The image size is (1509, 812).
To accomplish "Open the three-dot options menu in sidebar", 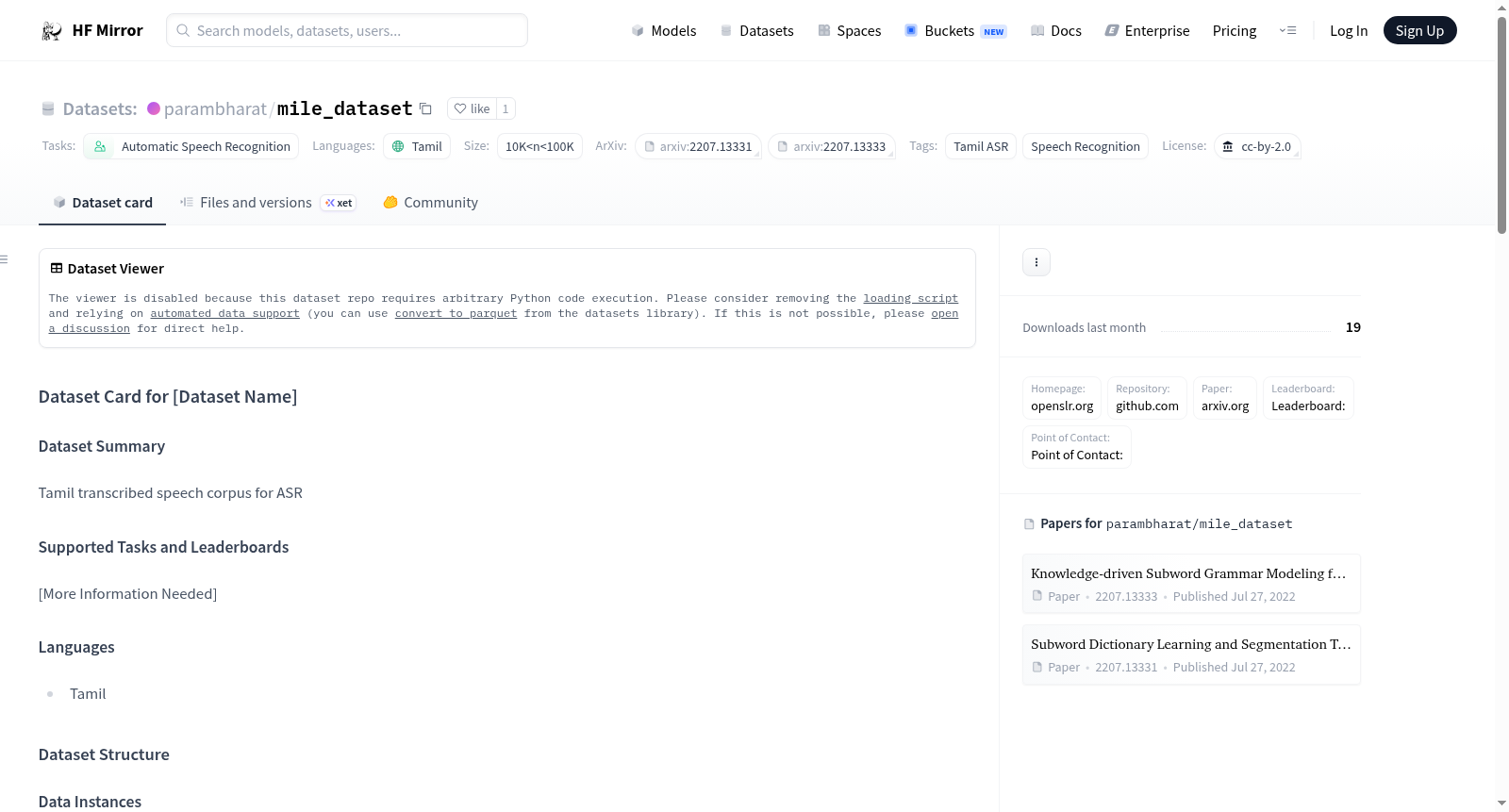I will 1036,262.
